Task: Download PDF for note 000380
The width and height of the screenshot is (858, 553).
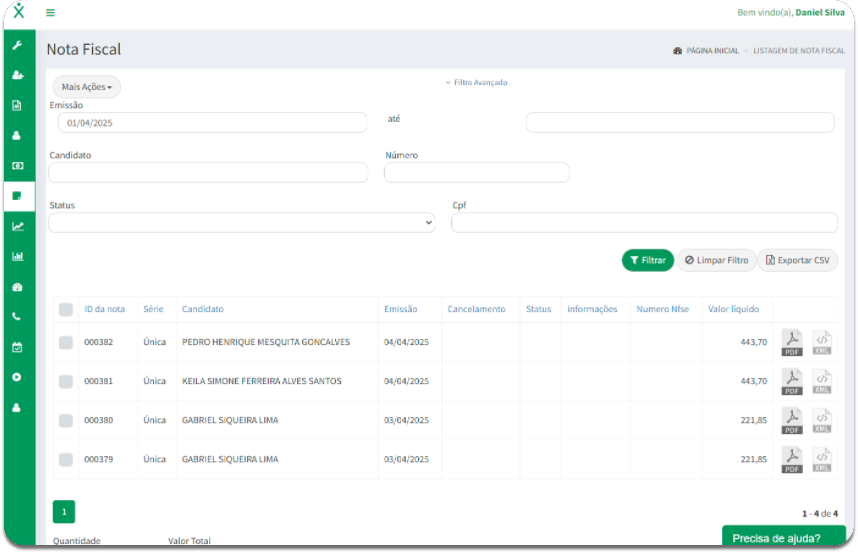Action: coord(792,421)
